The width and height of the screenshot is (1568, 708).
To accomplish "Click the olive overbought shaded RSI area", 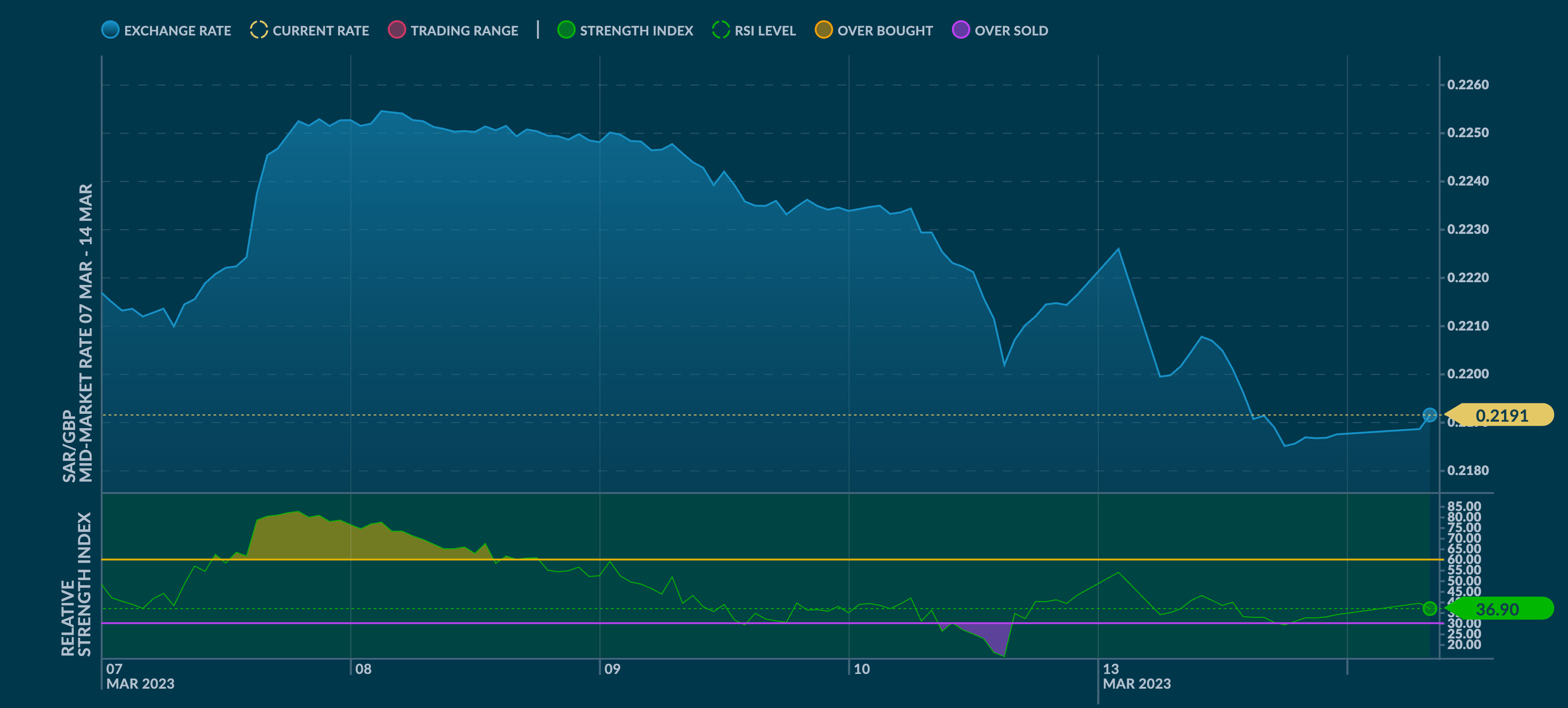I will coord(329,539).
